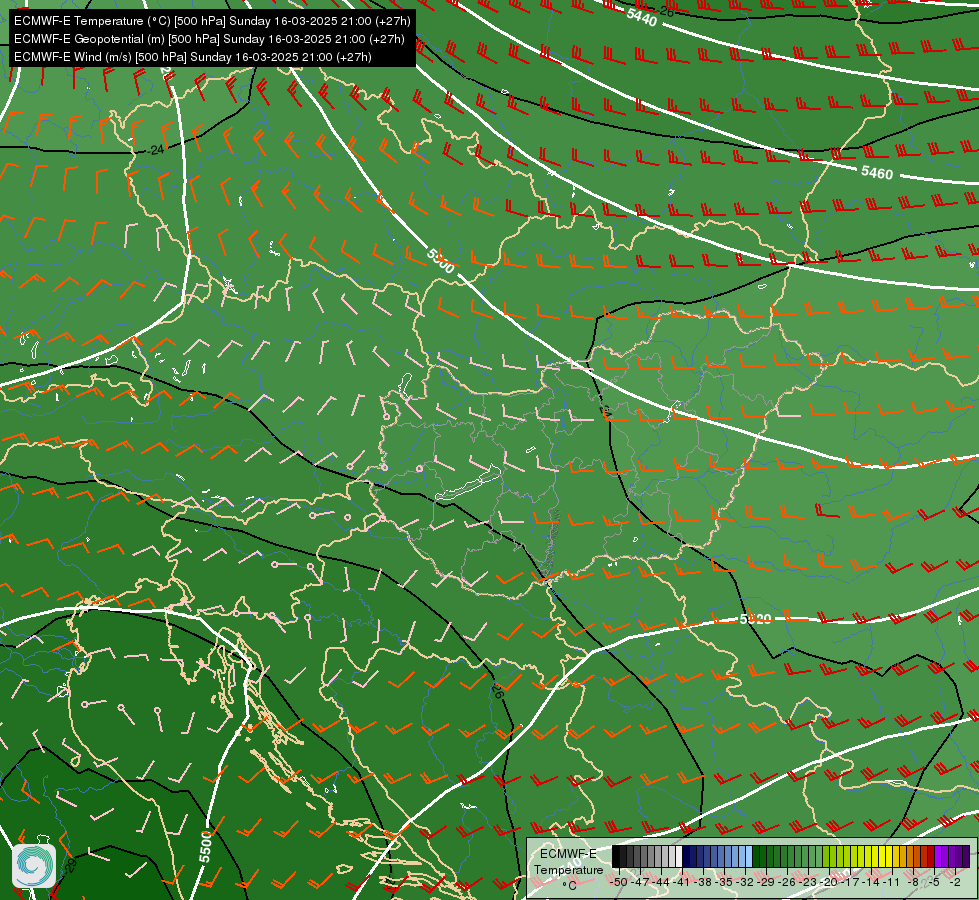The width and height of the screenshot is (979, 900).
Task: Click the -11 value on the temperature scale
Action: pyautogui.click(x=892, y=882)
